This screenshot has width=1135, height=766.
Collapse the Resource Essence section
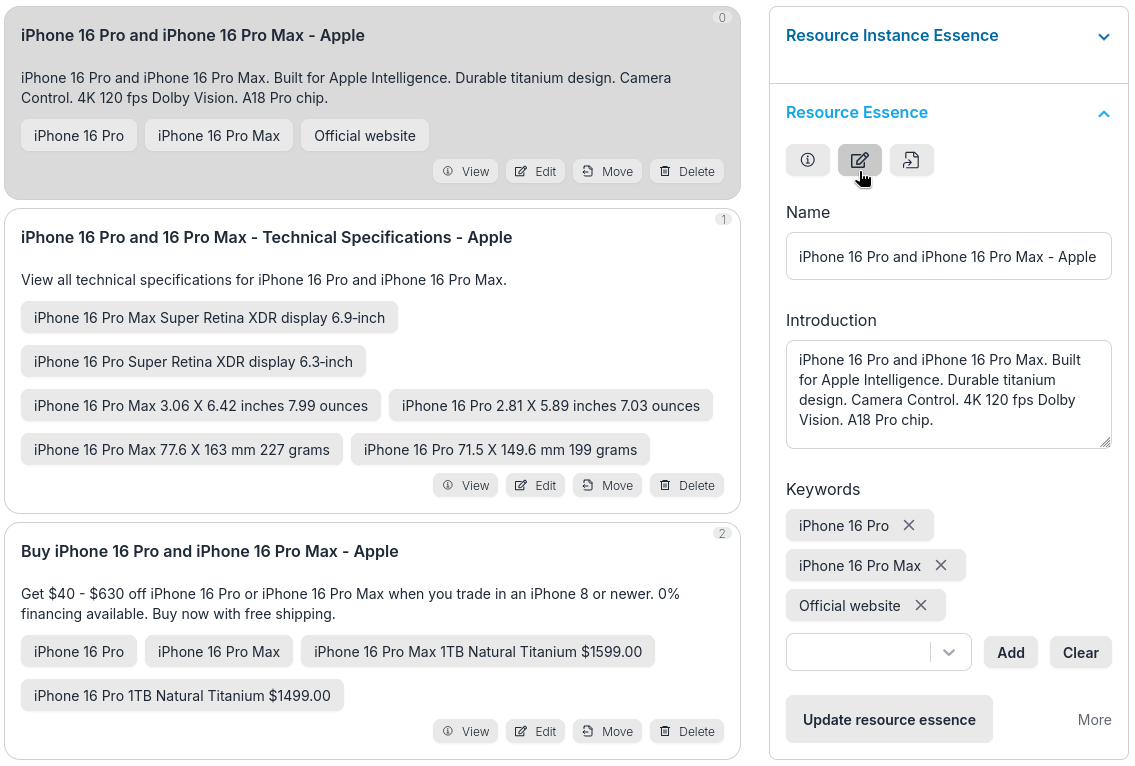click(x=1104, y=113)
